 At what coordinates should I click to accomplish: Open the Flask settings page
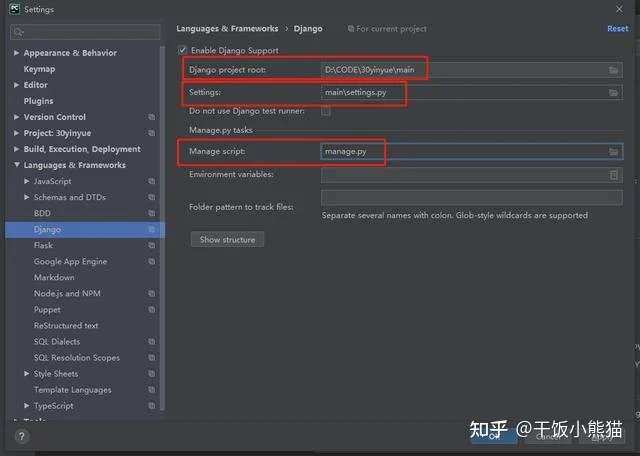[x=43, y=245]
